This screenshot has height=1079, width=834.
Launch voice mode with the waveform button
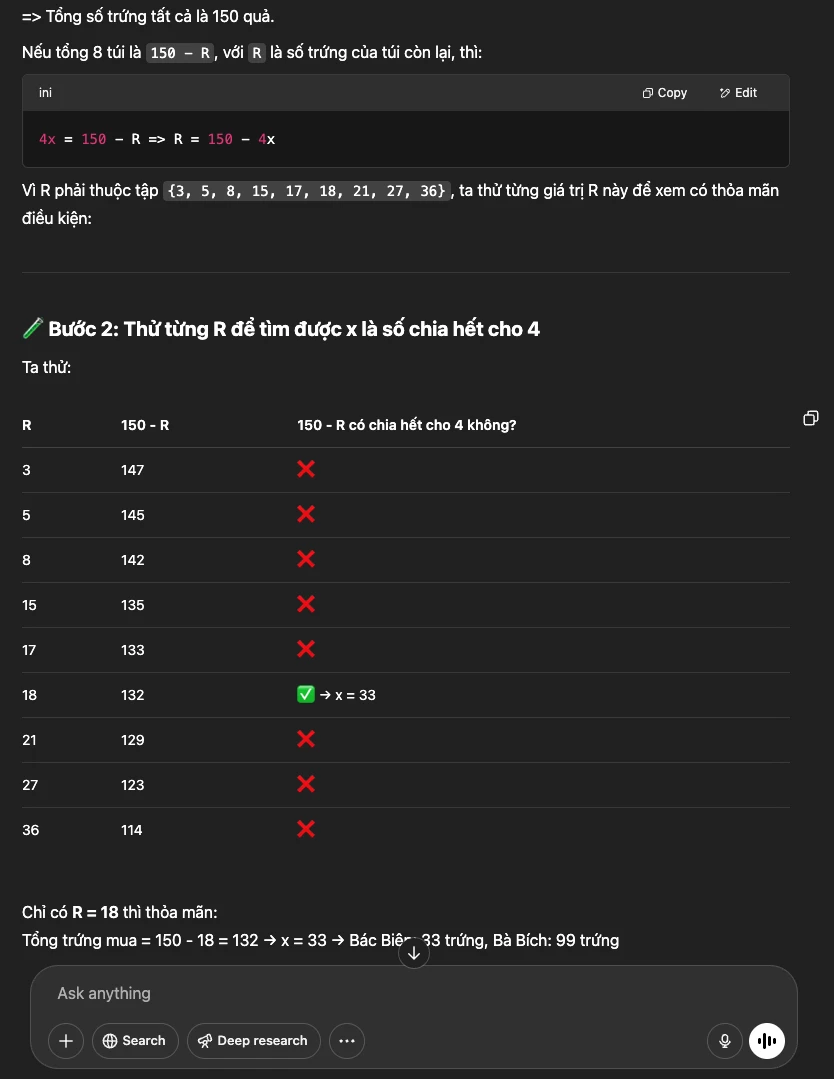[767, 1041]
